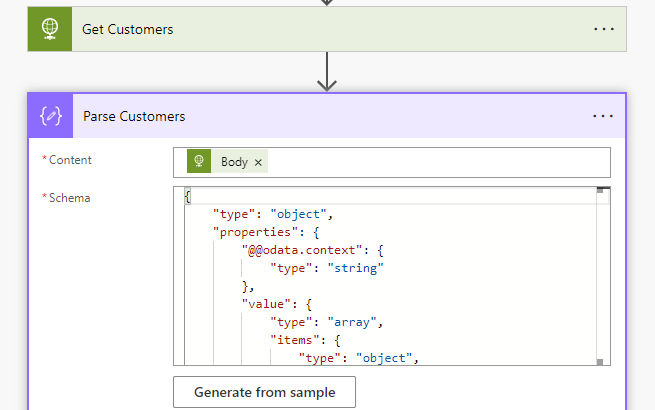Select the Body dynamic content token

click(x=234, y=162)
